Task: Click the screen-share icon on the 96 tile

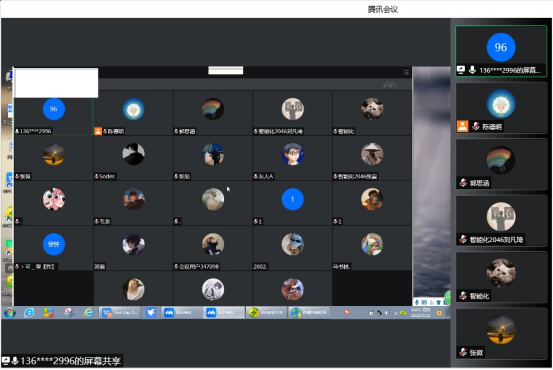Action: click(x=461, y=70)
